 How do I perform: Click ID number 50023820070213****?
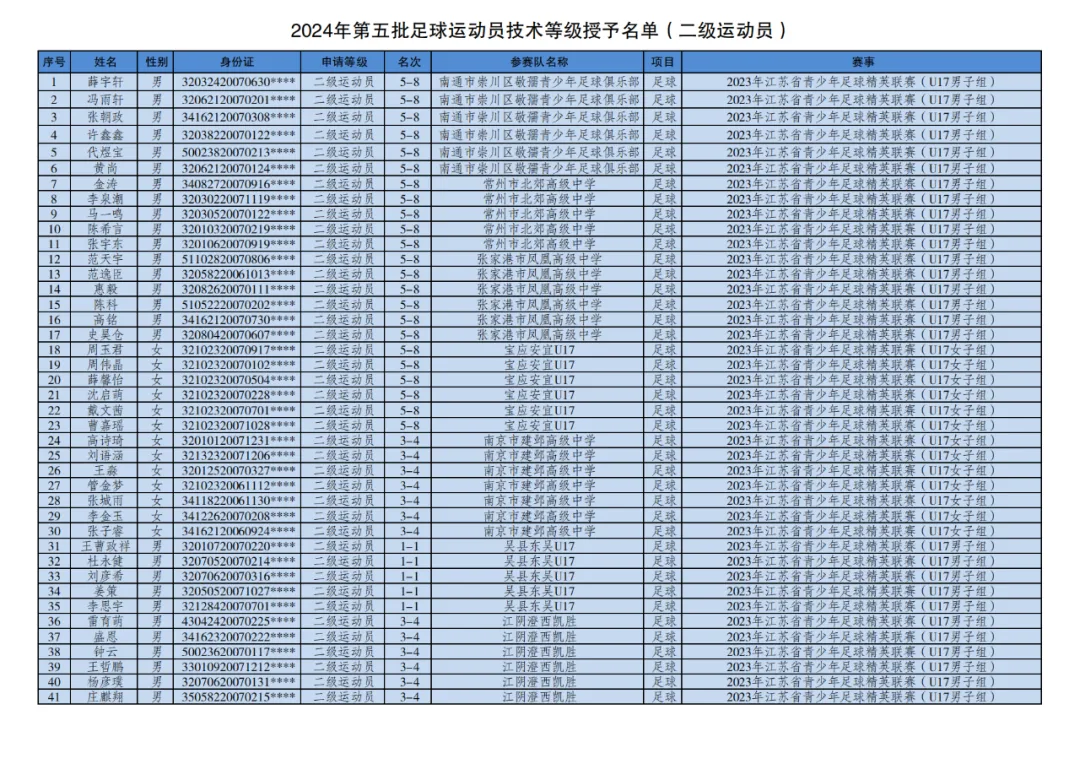(238, 152)
